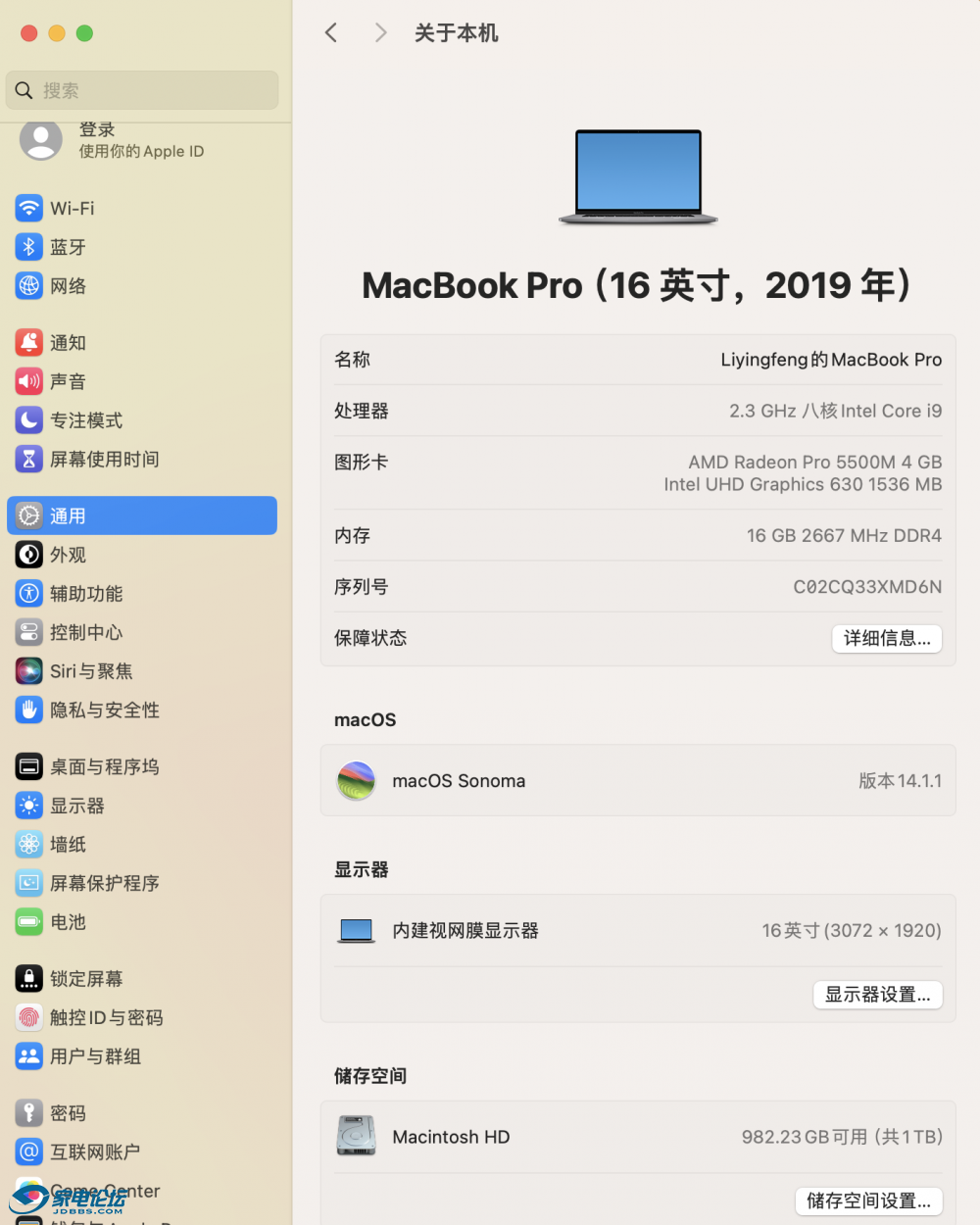Click storage text 982.23 GB 可用
Image resolution: width=980 pixels, height=1225 pixels.
(805, 1137)
